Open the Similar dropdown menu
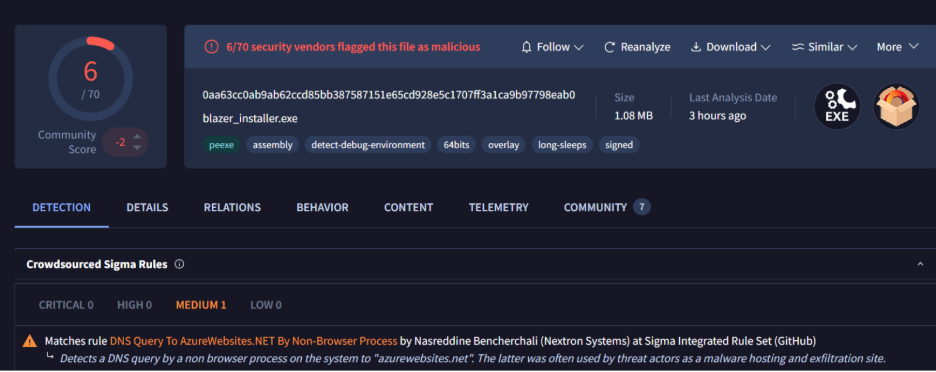This screenshot has height=372, width=936. coord(824,47)
